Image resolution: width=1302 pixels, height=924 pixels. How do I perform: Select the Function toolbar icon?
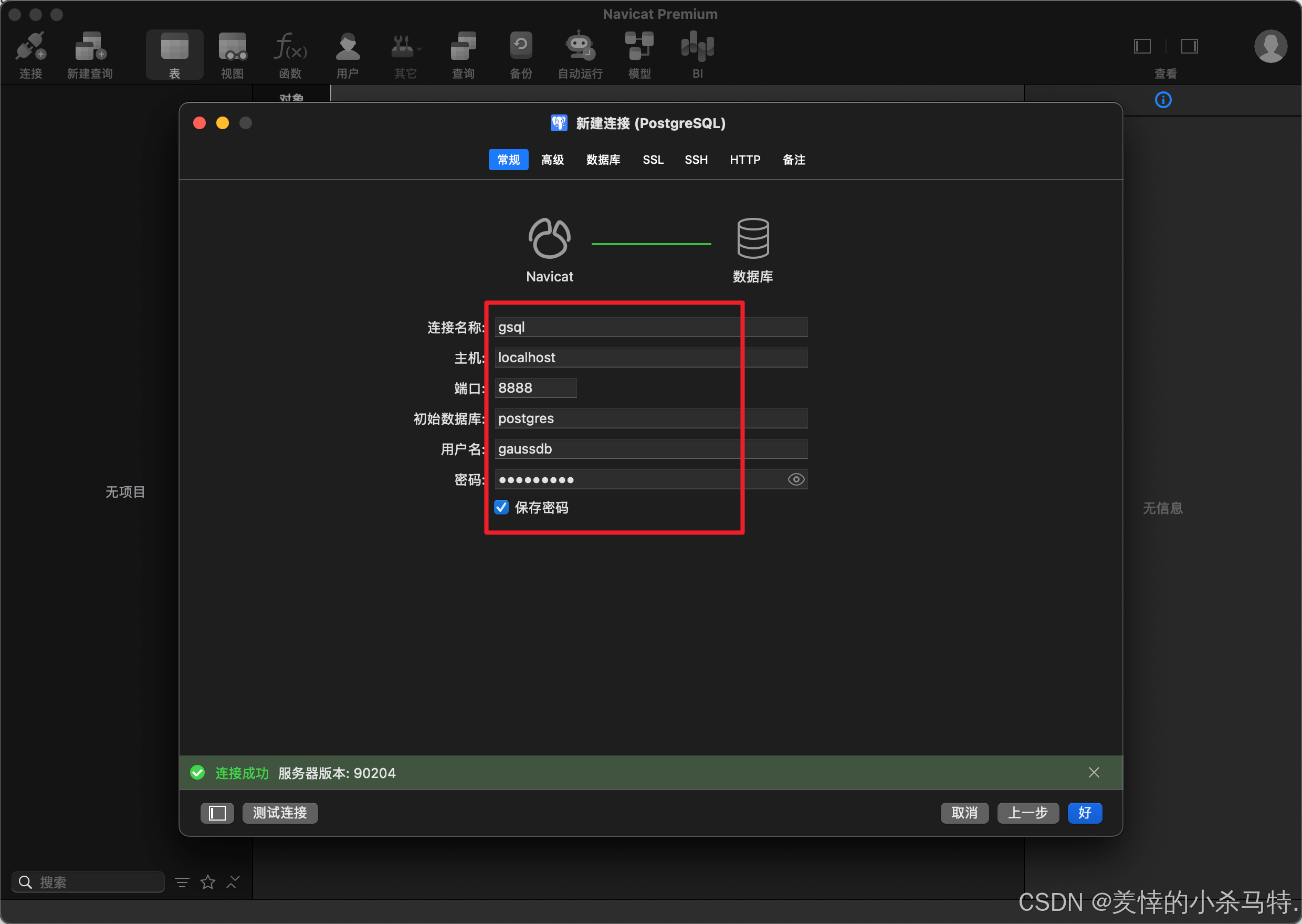click(x=290, y=47)
